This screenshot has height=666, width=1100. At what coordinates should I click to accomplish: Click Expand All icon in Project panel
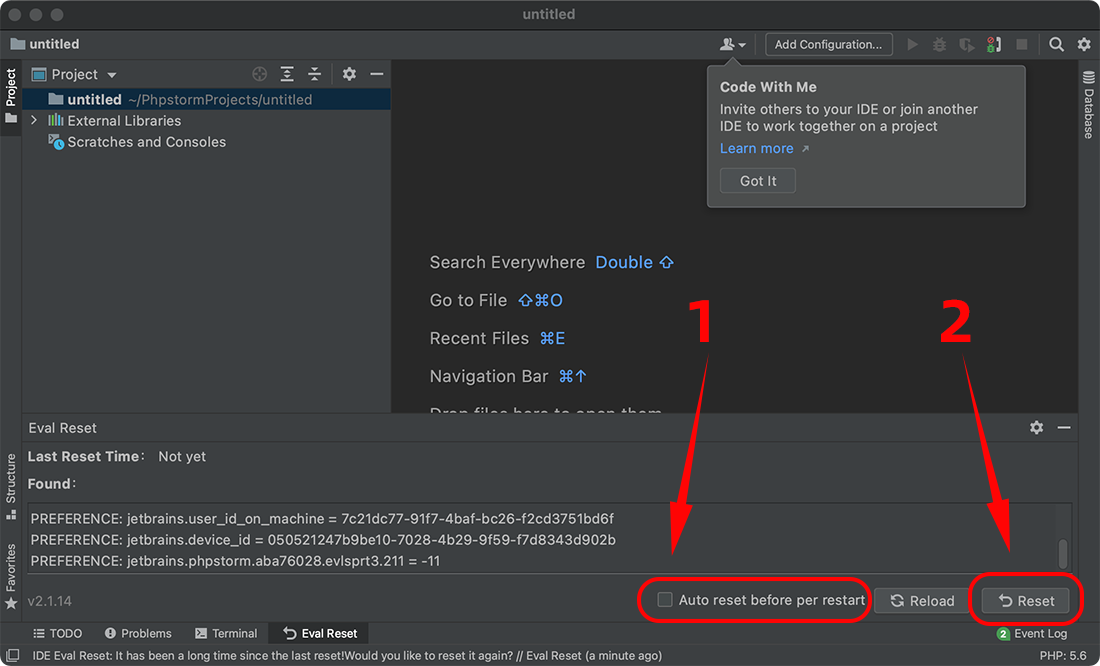coord(287,74)
